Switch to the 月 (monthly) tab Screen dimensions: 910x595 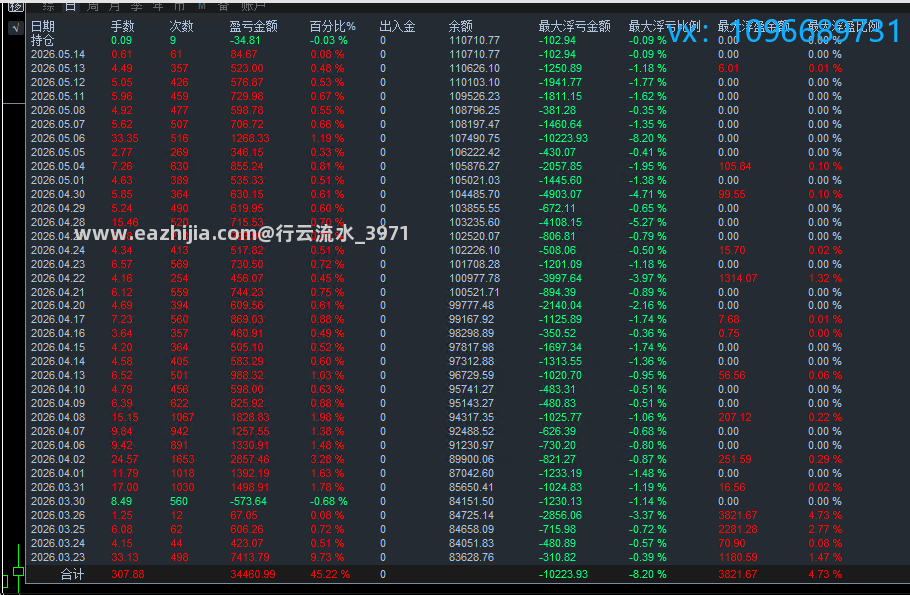[114, 6]
